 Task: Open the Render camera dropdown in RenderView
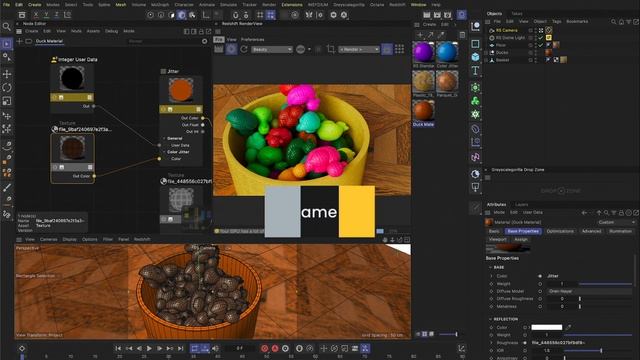tap(359, 49)
